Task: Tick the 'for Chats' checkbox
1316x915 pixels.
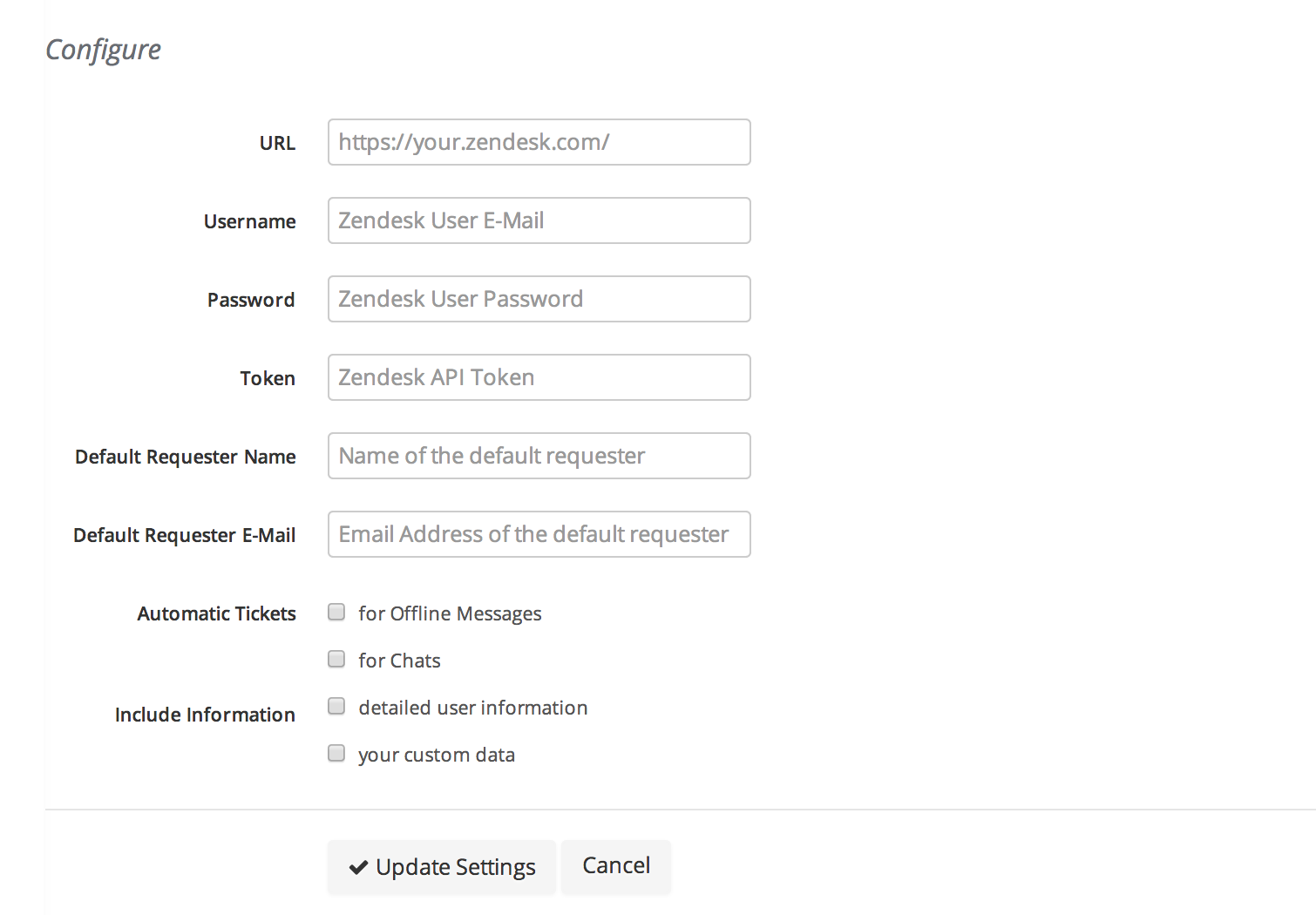Action: point(336,660)
